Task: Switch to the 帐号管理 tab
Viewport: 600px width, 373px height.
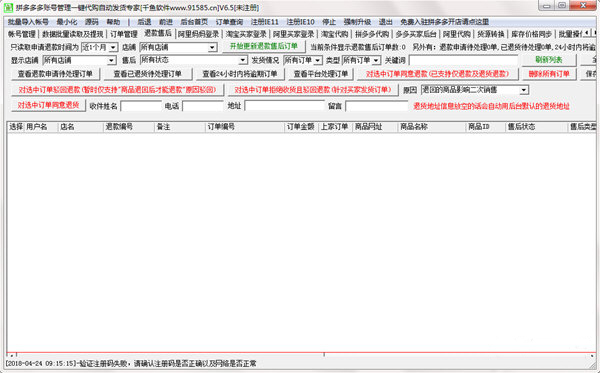Action: point(22,34)
